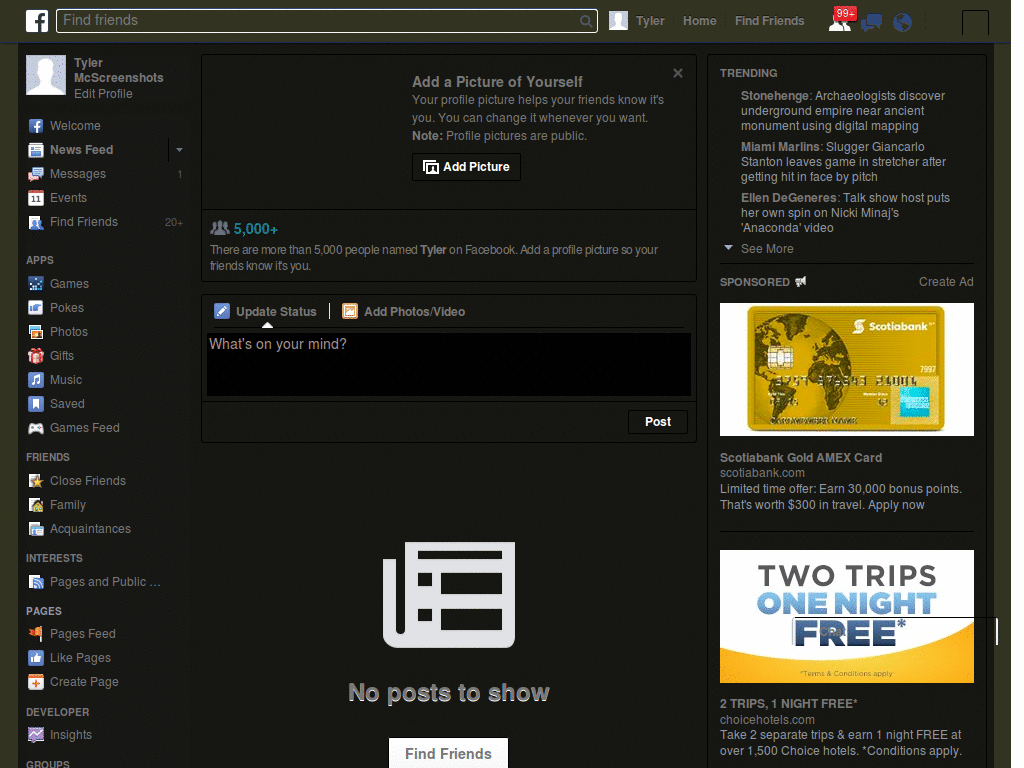Image resolution: width=1024 pixels, height=768 pixels.
Task: Open the Miami Marlins trending story
Action: pos(842,162)
